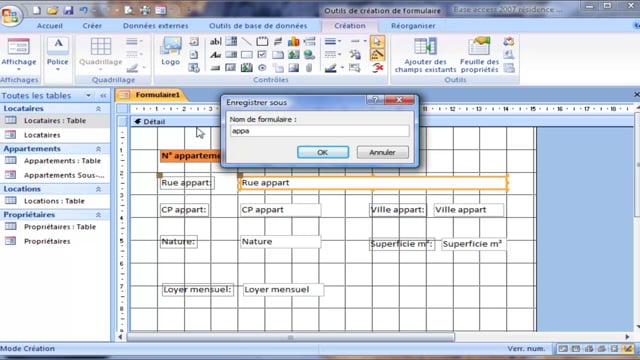Open the line thickness dropdown arrow

(x=340, y=41)
